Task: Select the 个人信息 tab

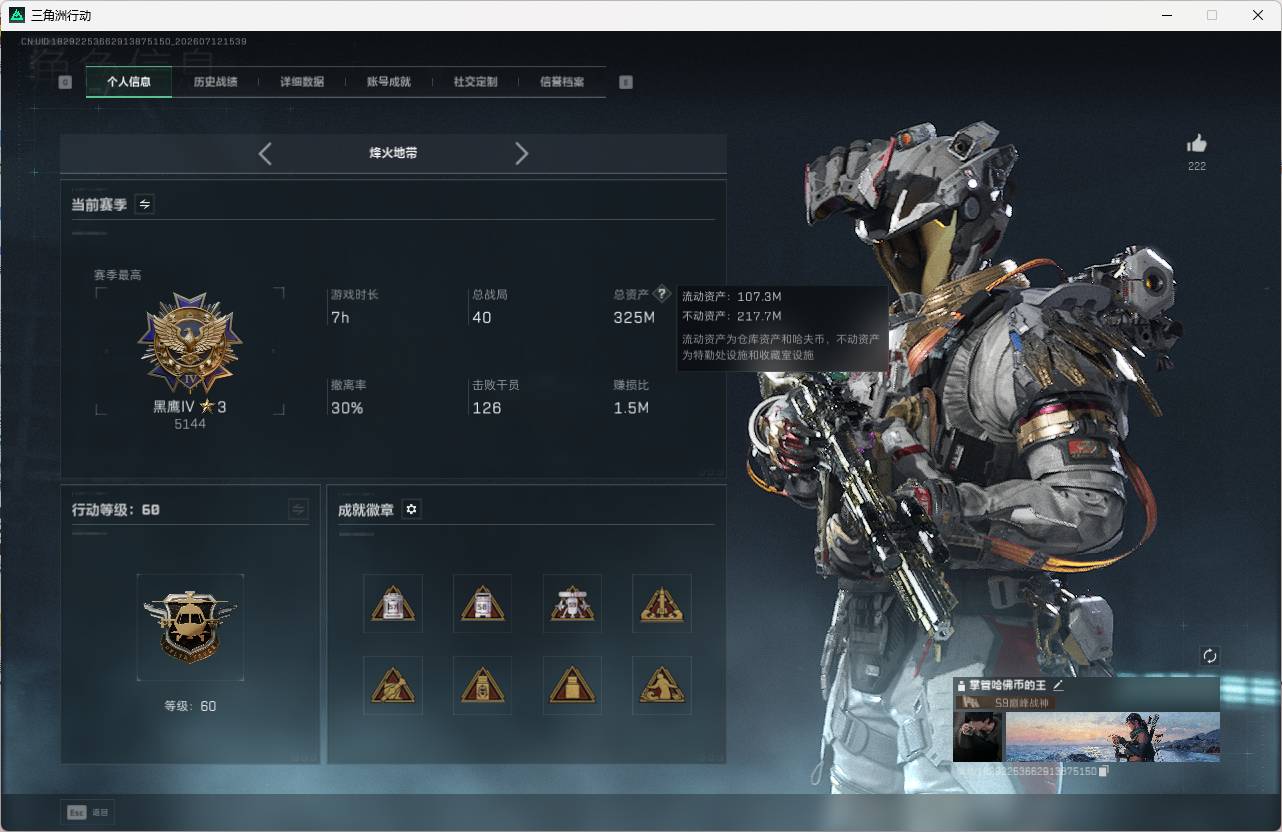Action: coord(129,82)
